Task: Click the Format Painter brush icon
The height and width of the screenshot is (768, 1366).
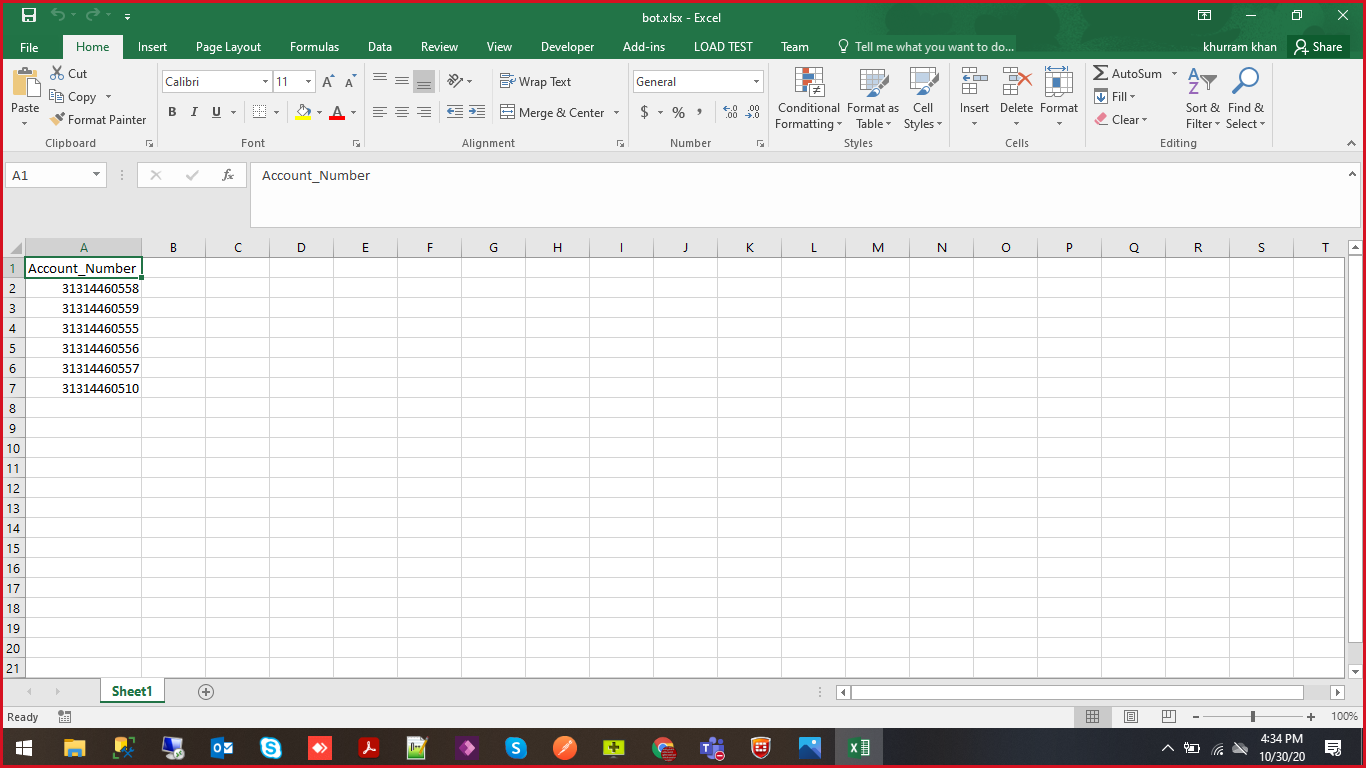Action: [57, 120]
